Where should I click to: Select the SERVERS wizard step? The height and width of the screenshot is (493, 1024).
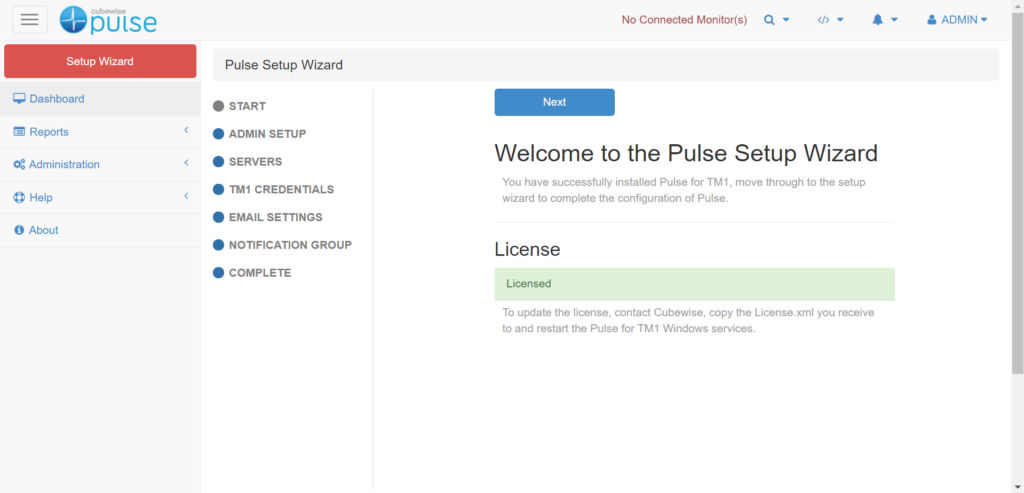[x=255, y=162]
